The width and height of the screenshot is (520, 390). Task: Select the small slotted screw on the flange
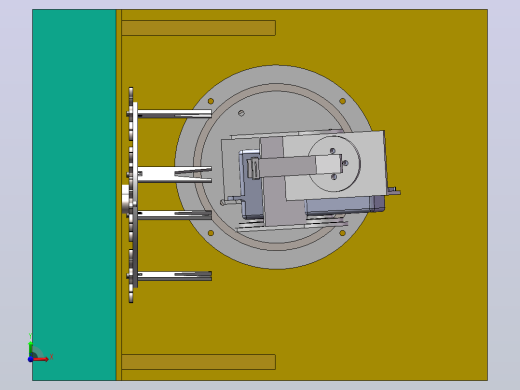point(241,113)
